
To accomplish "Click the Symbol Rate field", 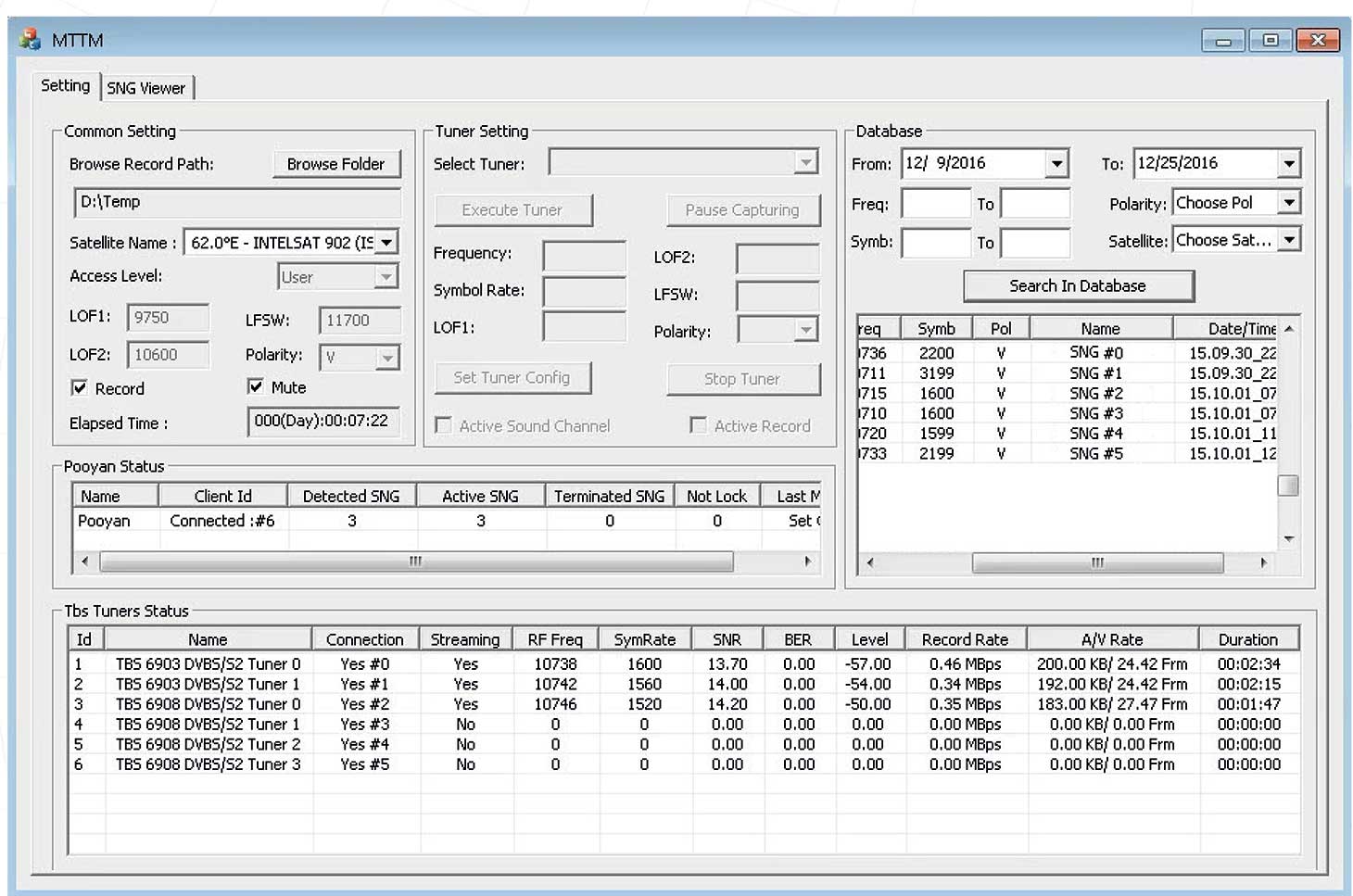I will 585,292.
